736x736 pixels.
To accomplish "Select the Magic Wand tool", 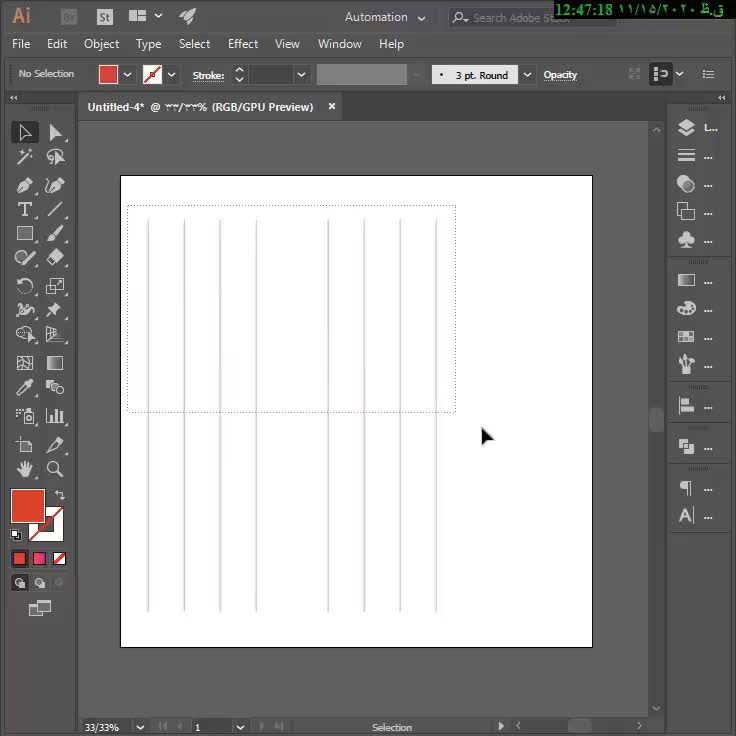I will (25, 157).
